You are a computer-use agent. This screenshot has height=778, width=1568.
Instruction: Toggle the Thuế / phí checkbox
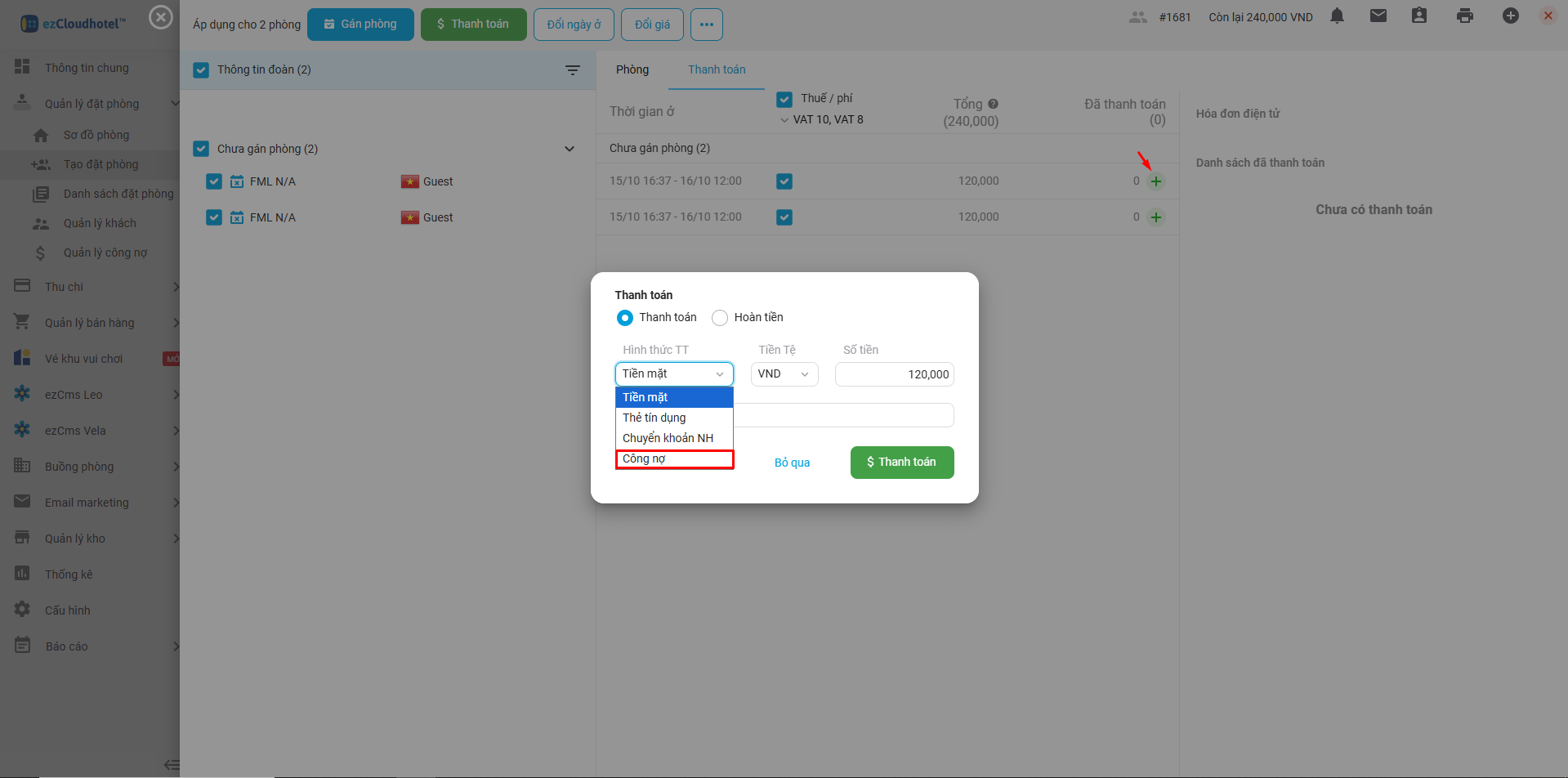tap(784, 99)
